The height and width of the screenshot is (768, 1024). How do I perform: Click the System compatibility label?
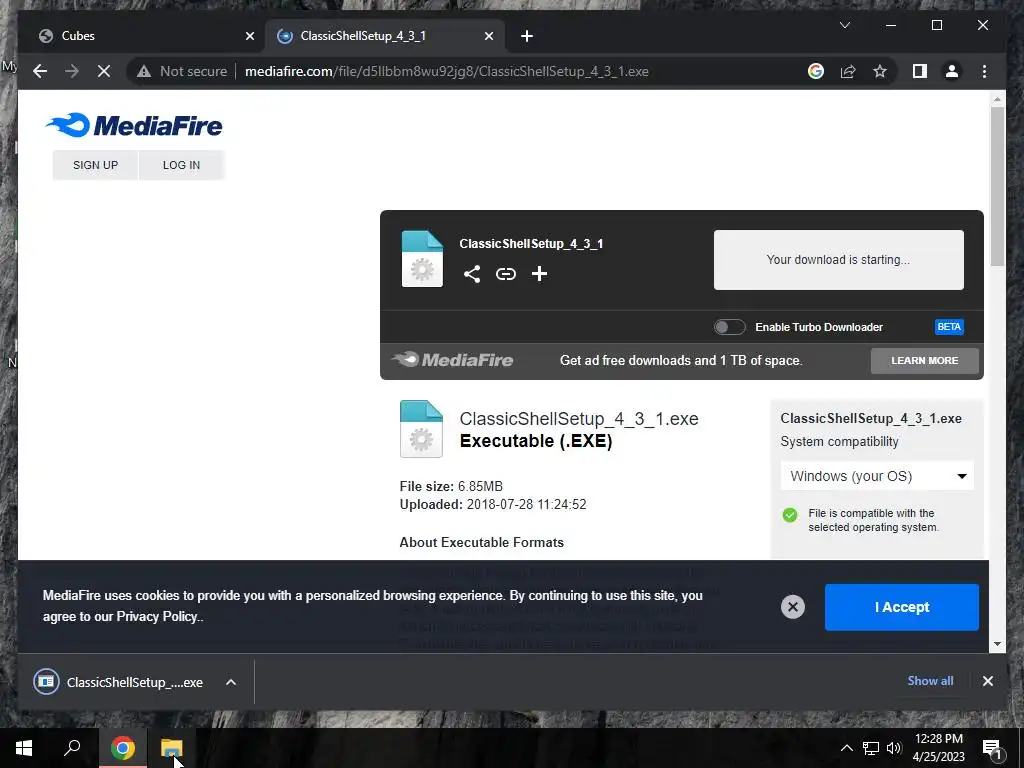(839, 441)
